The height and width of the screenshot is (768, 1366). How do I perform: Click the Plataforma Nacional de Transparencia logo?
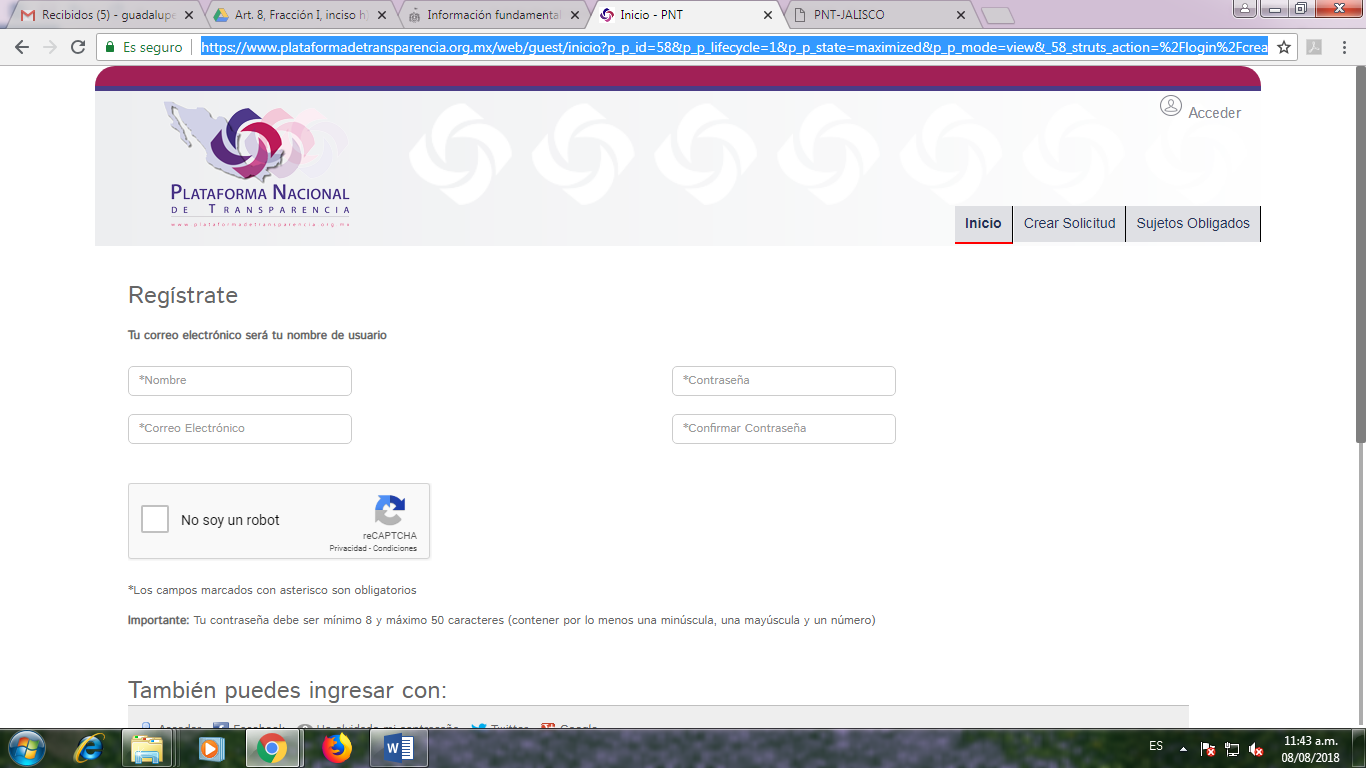pyautogui.click(x=259, y=166)
